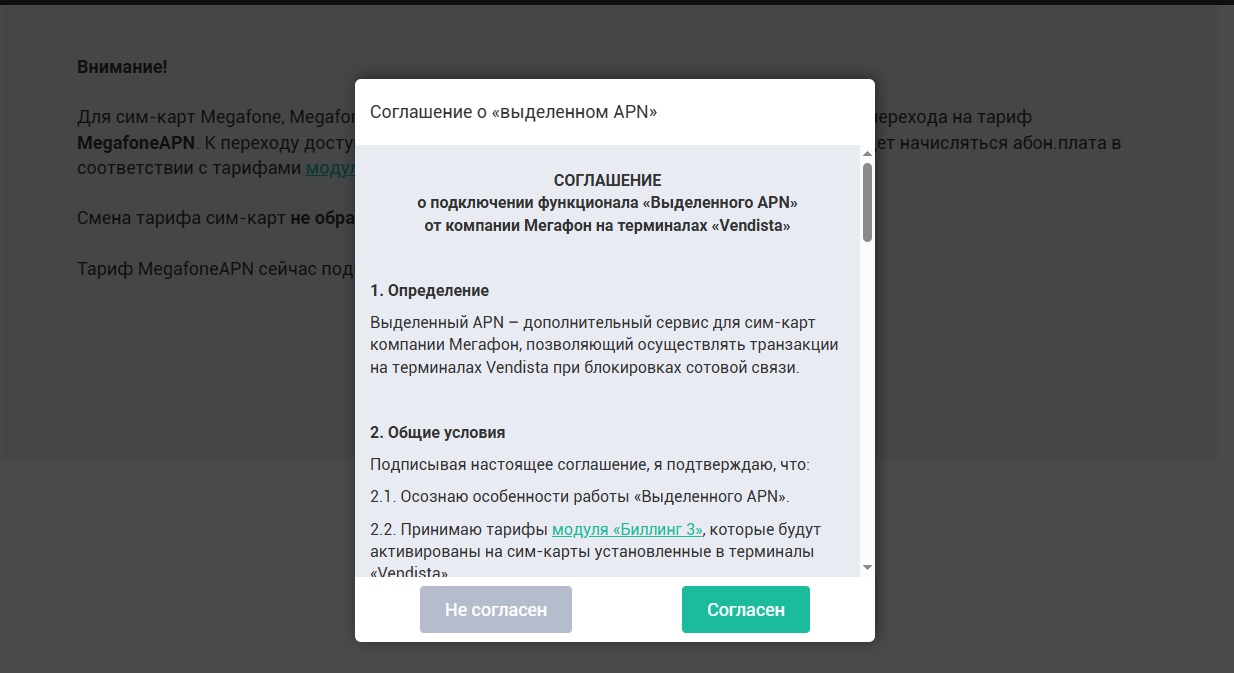
Task: Click the «Внимание!» heading on the background page
Action: point(122,67)
